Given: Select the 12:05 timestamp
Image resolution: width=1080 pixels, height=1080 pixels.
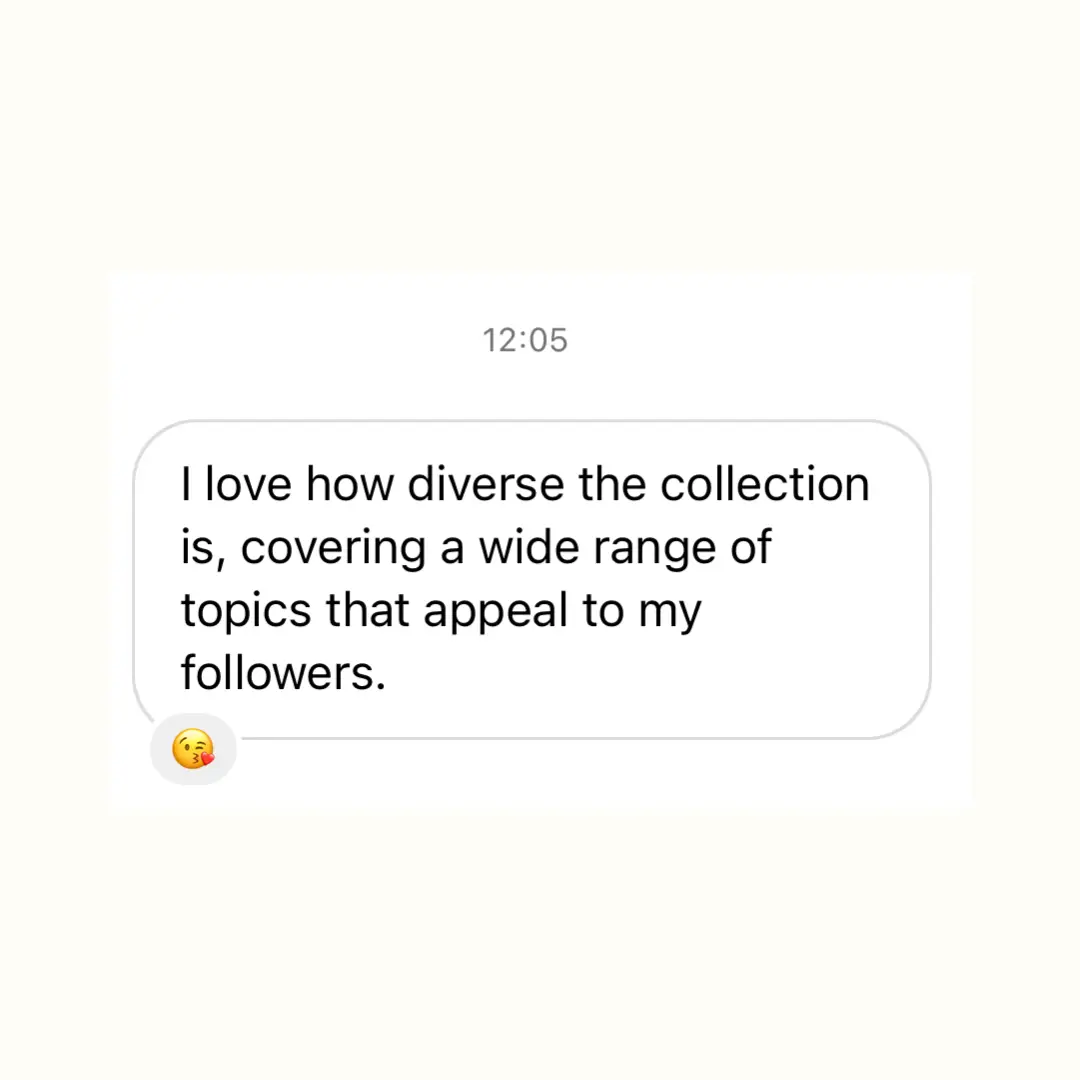Looking at the screenshot, I should [525, 340].
